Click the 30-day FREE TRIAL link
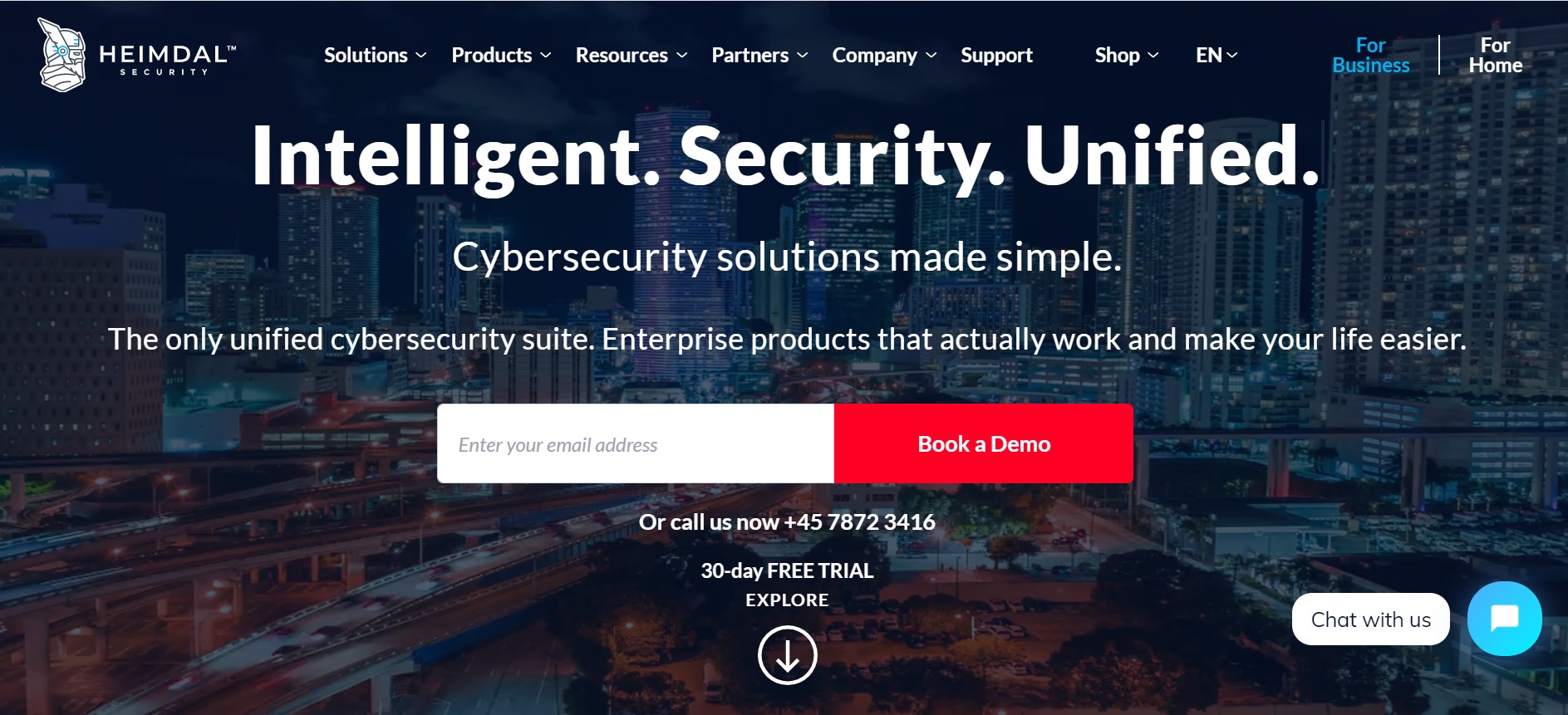Screen dimensions: 1568x715 [787, 571]
